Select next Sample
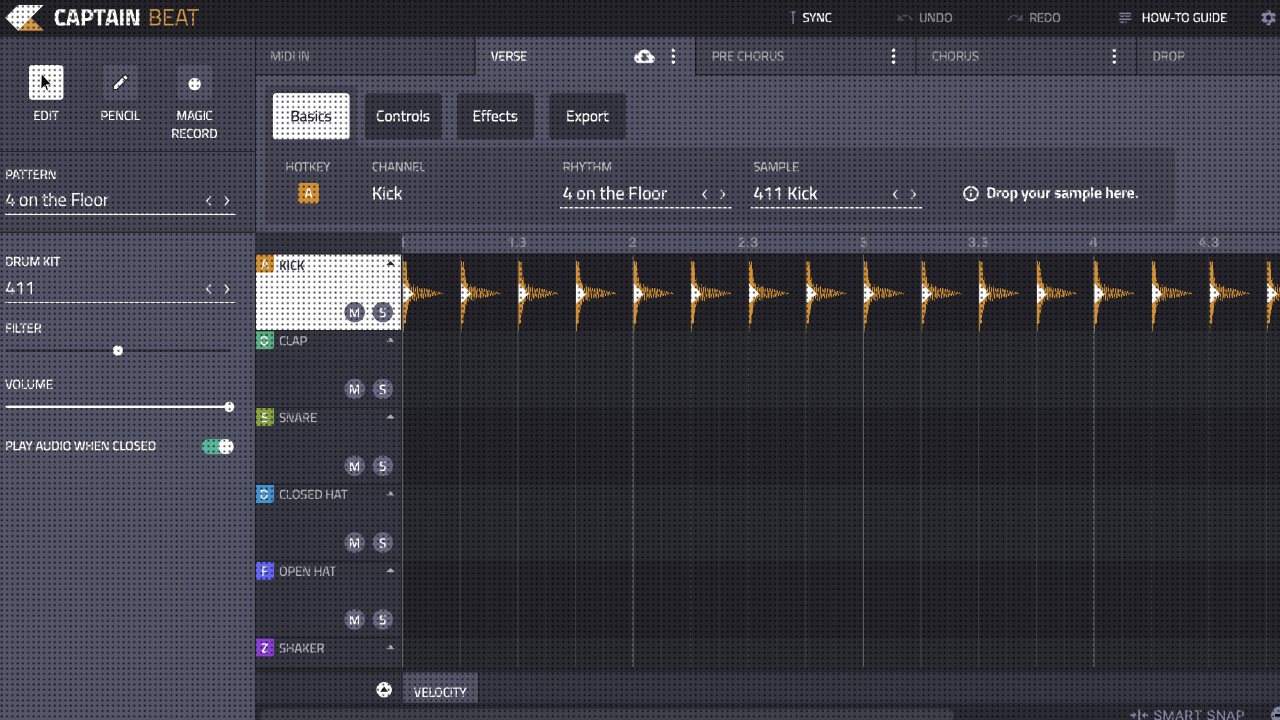Image resolution: width=1280 pixels, height=720 pixels. (x=913, y=194)
